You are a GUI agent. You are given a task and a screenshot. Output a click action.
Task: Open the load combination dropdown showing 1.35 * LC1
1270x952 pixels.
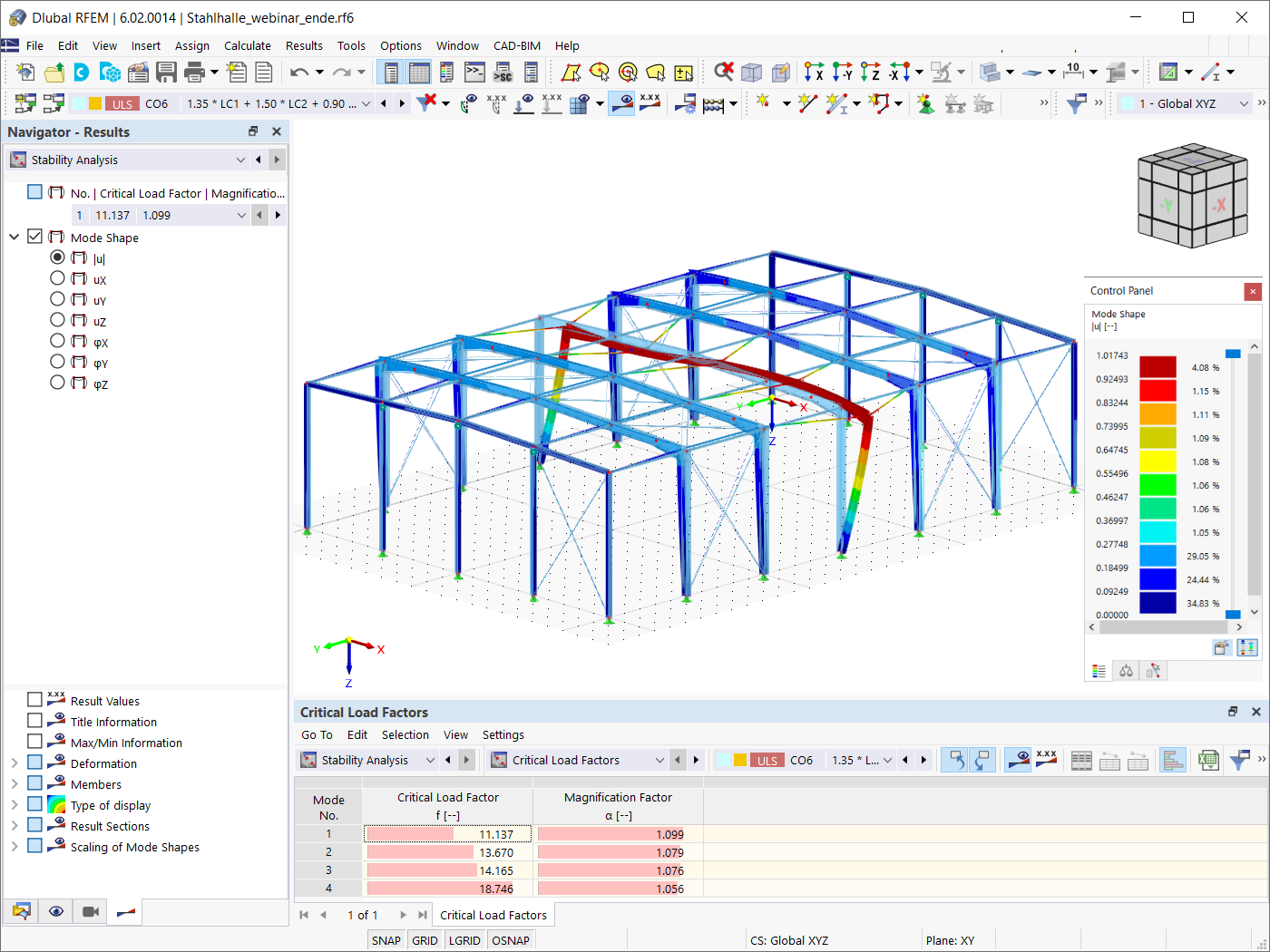365,103
